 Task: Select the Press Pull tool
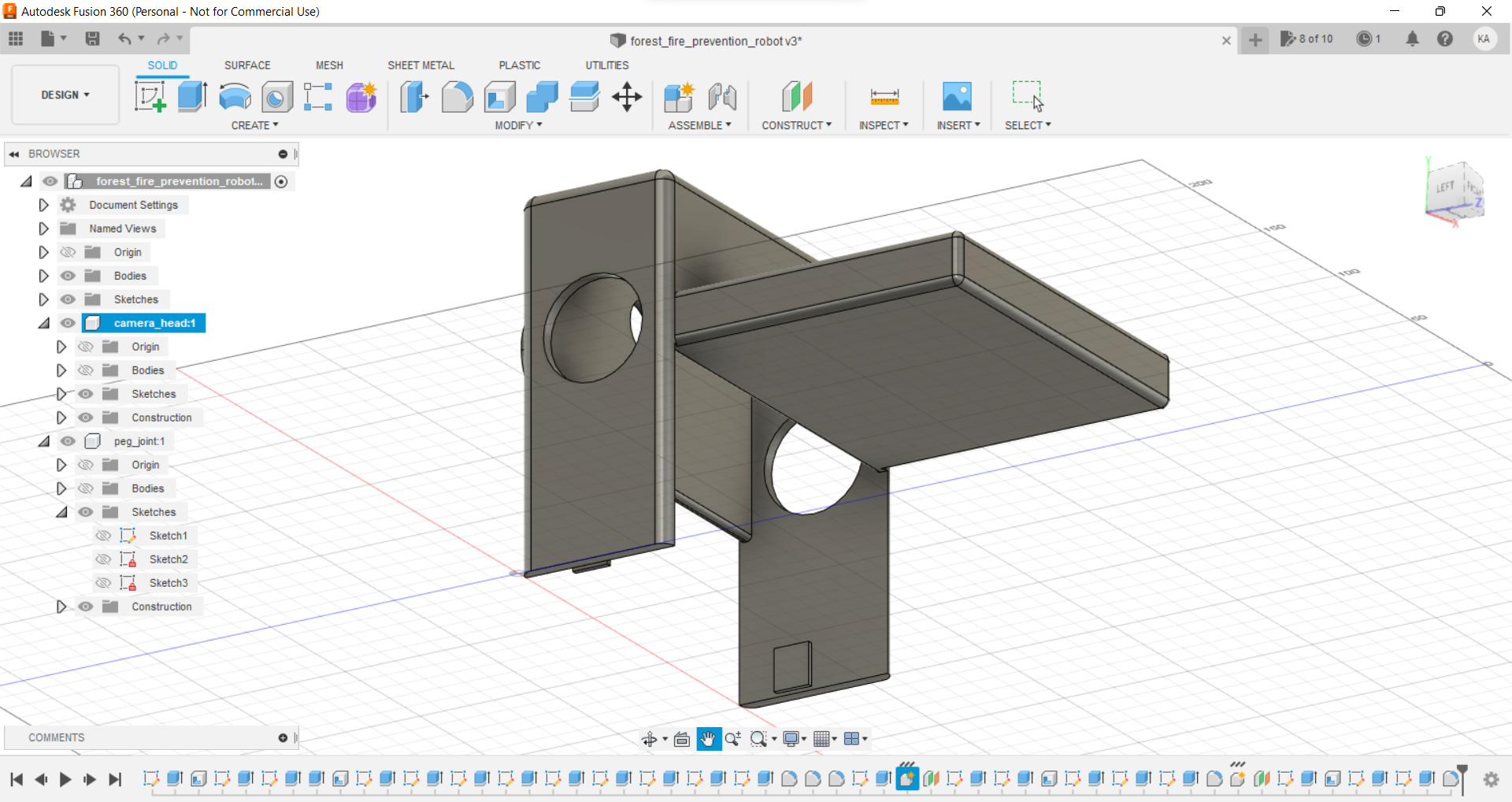coord(413,96)
